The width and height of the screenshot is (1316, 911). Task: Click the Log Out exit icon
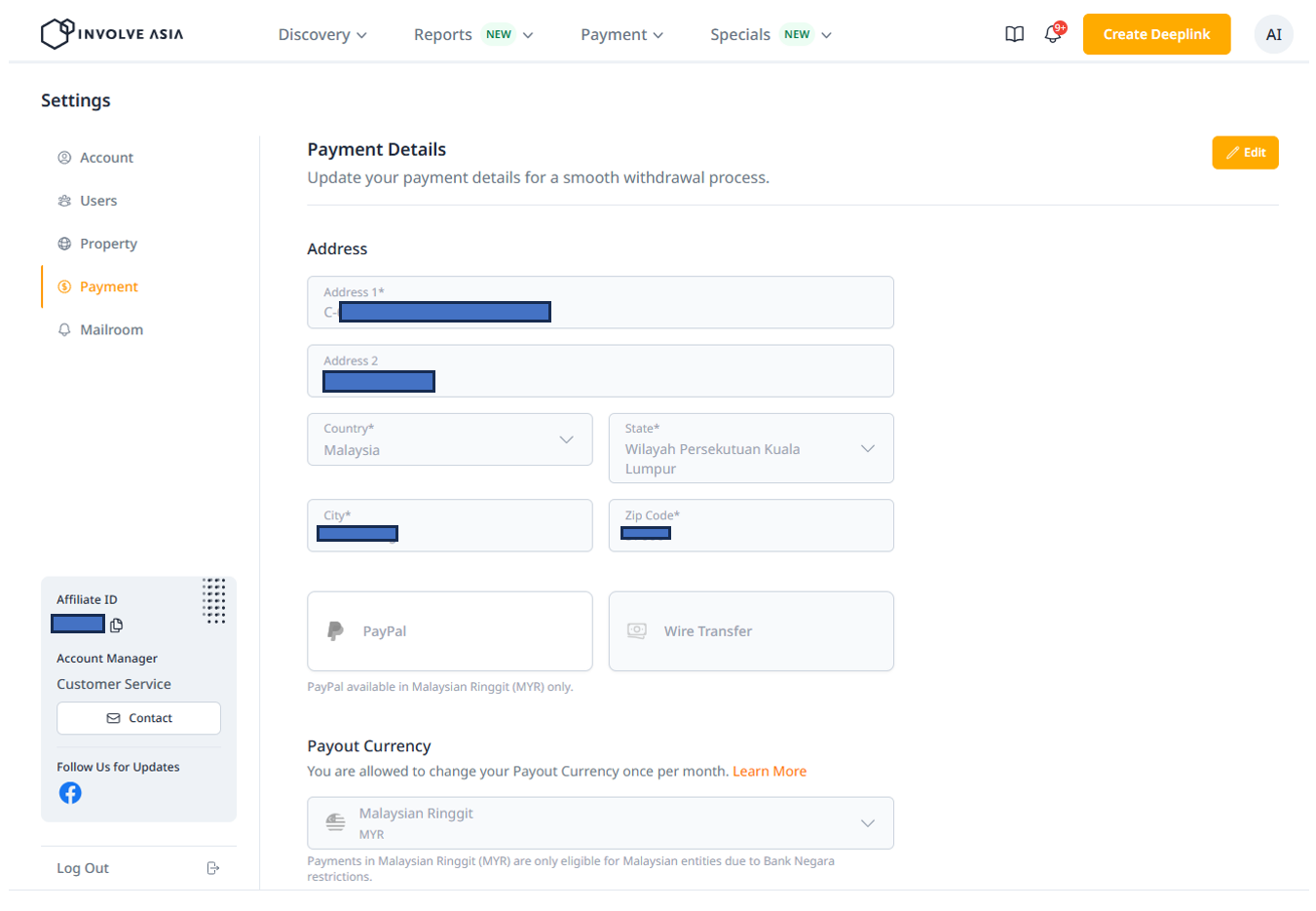[x=213, y=868]
